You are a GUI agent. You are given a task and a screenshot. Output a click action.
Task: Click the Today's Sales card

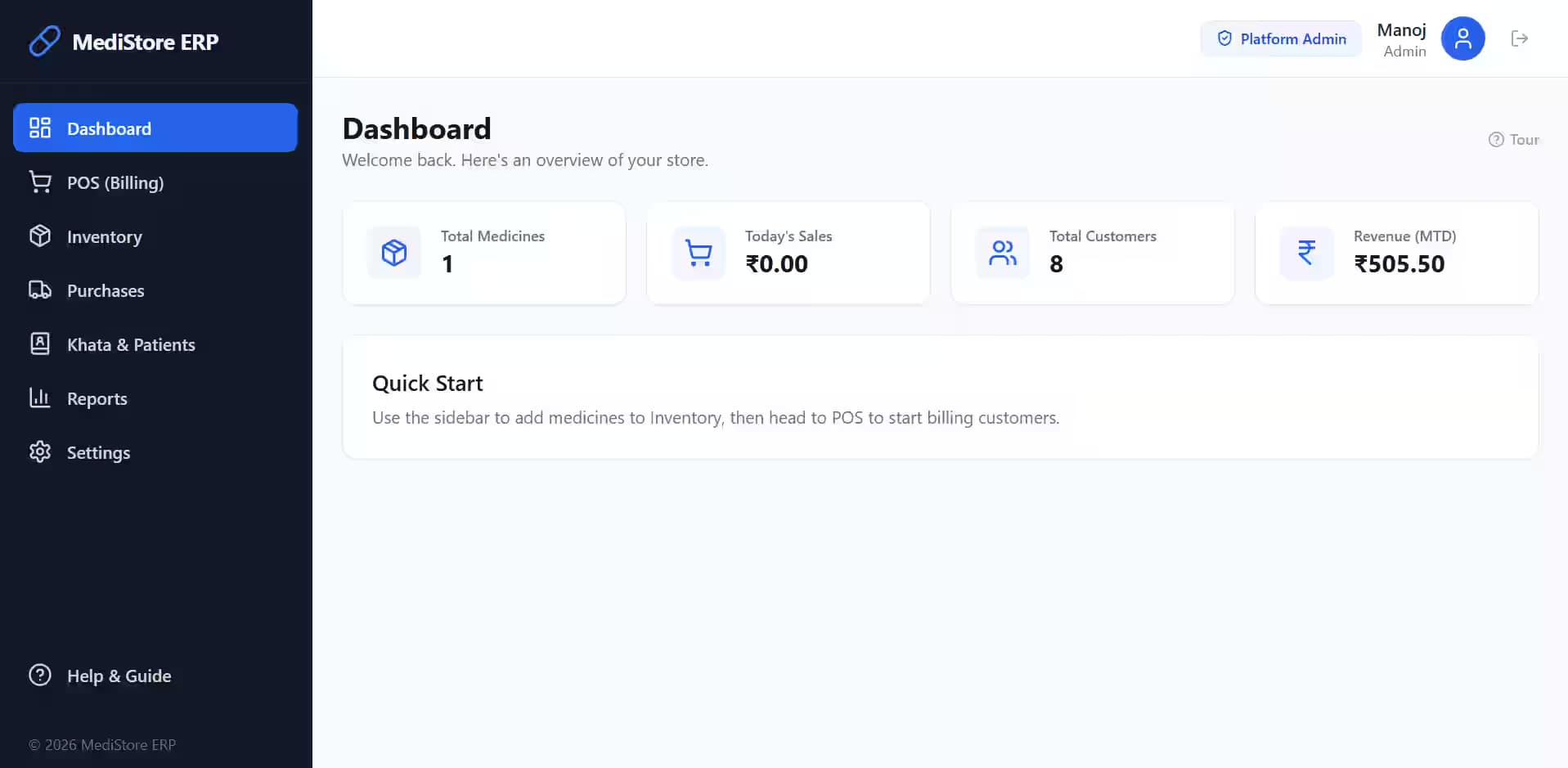tap(788, 253)
